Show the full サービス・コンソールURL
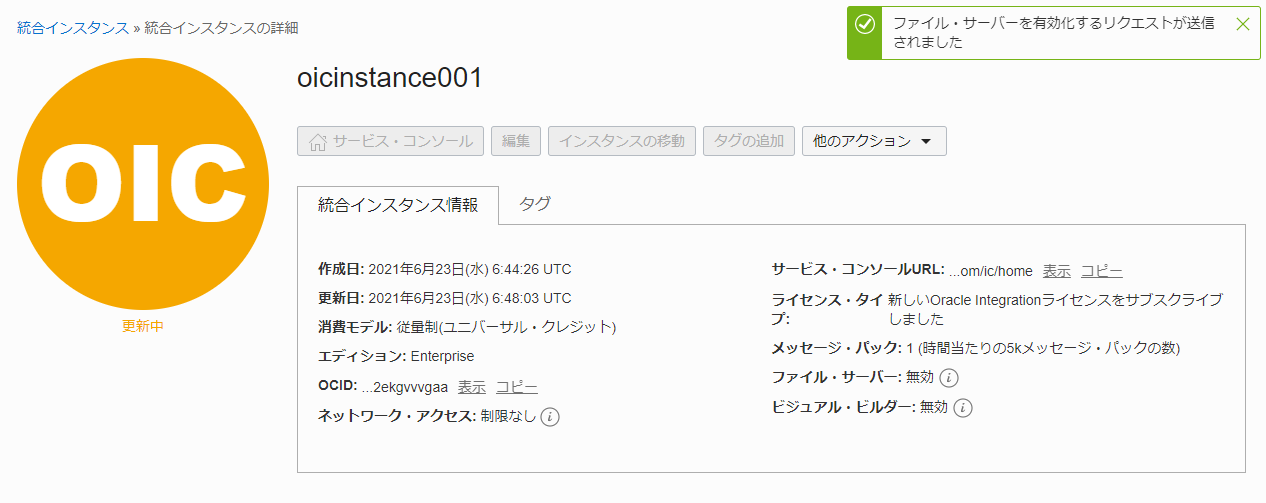 coord(1056,271)
